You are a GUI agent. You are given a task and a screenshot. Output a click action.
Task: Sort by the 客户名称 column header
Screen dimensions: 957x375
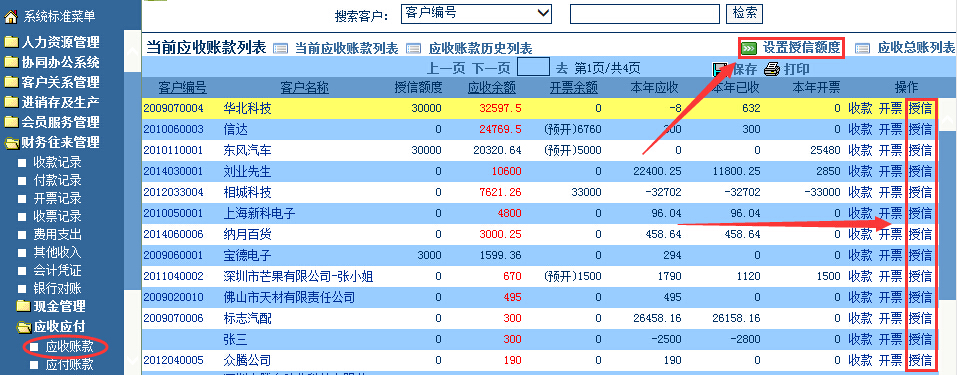pyautogui.click(x=305, y=88)
